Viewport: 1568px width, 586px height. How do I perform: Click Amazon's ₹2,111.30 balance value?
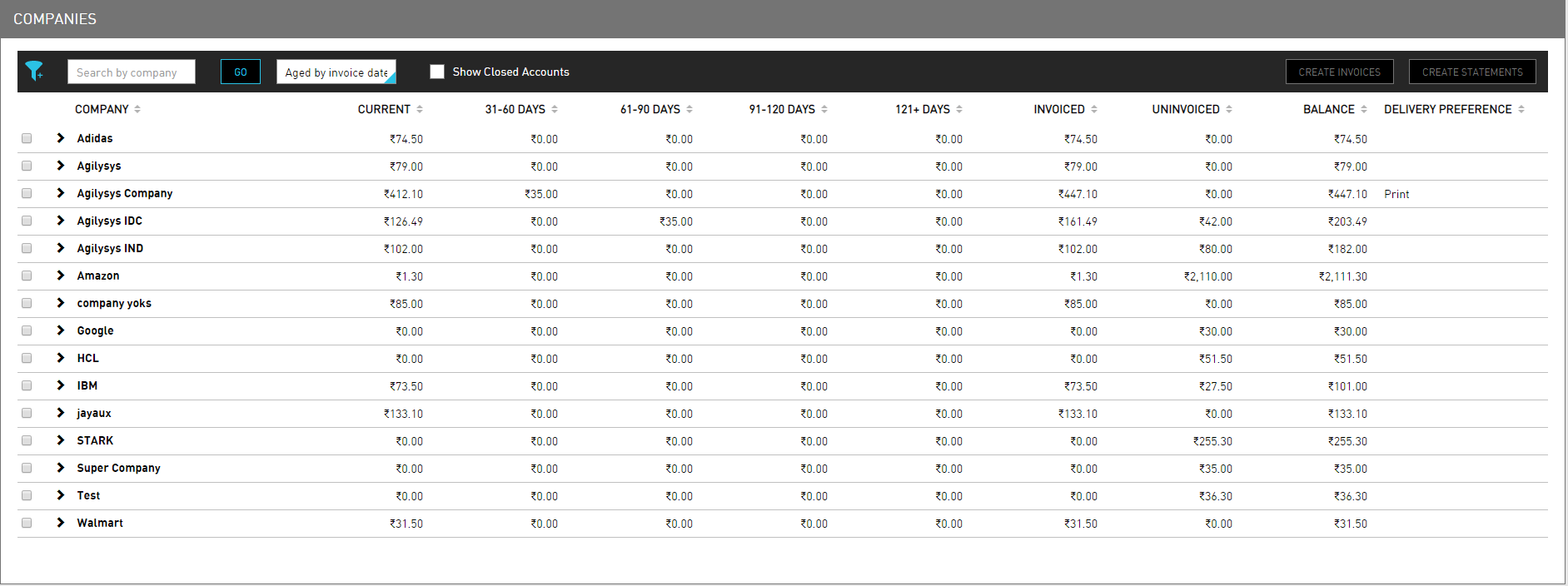(1342, 276)
